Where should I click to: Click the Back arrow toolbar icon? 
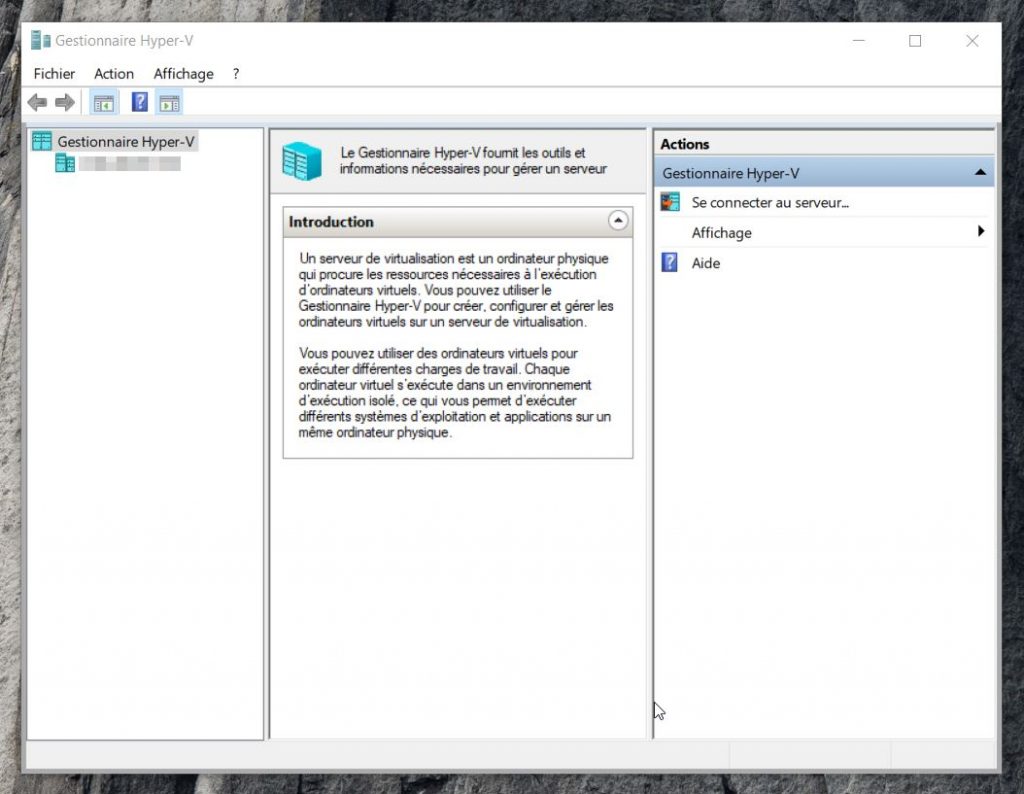[37, 103]
